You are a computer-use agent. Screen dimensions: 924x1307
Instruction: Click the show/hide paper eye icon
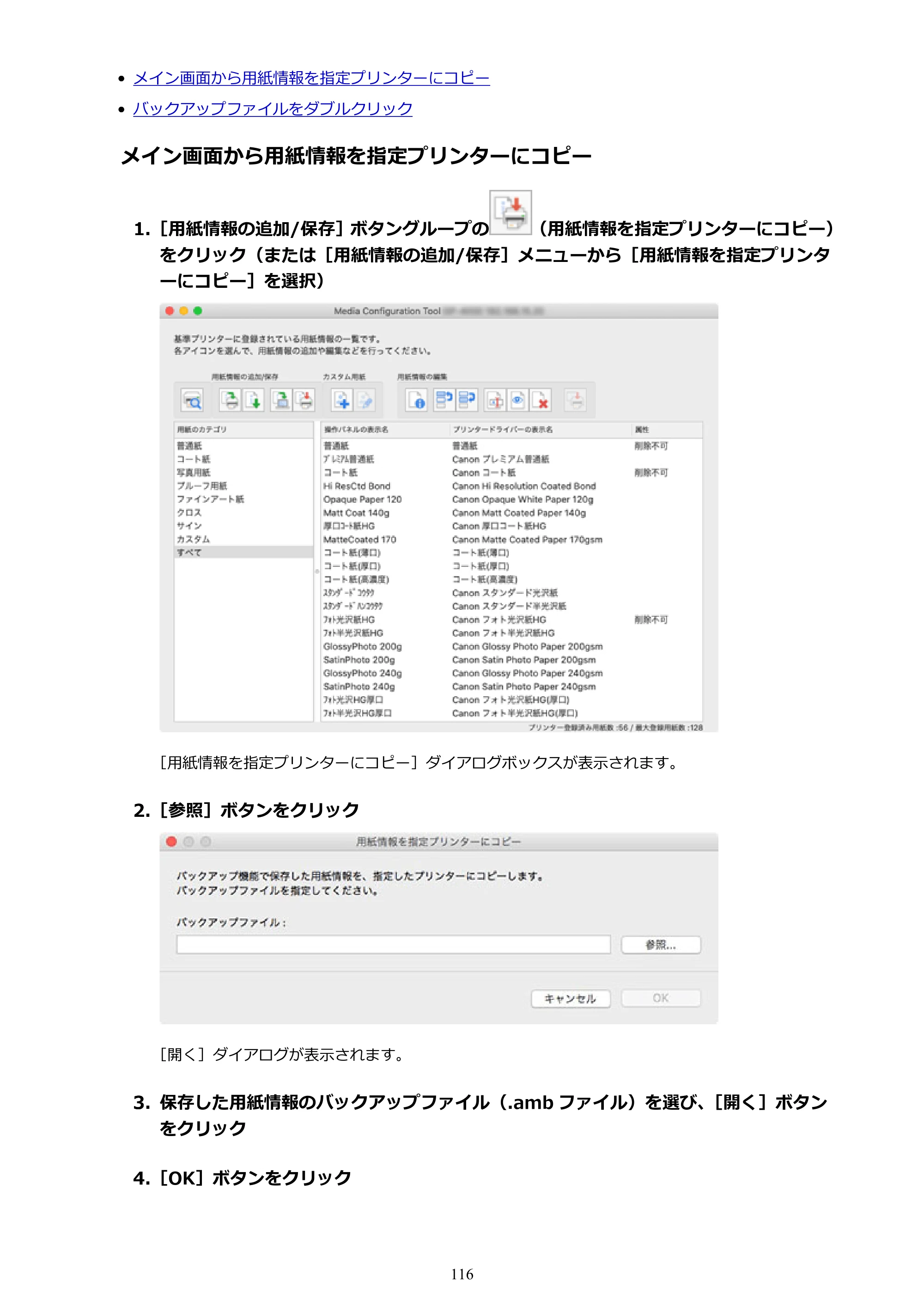517,400
